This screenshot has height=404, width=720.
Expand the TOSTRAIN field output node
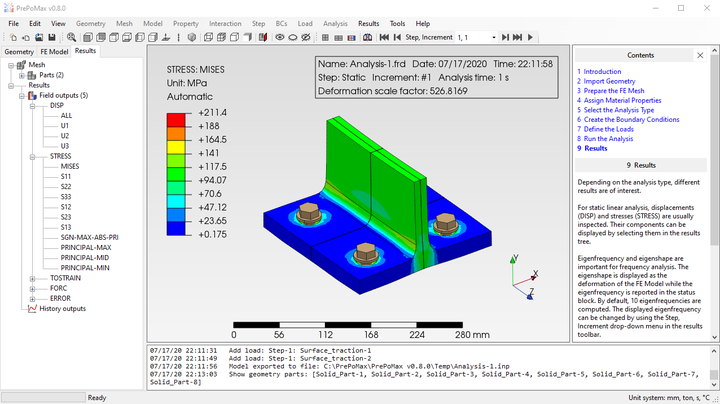point(33,278)
